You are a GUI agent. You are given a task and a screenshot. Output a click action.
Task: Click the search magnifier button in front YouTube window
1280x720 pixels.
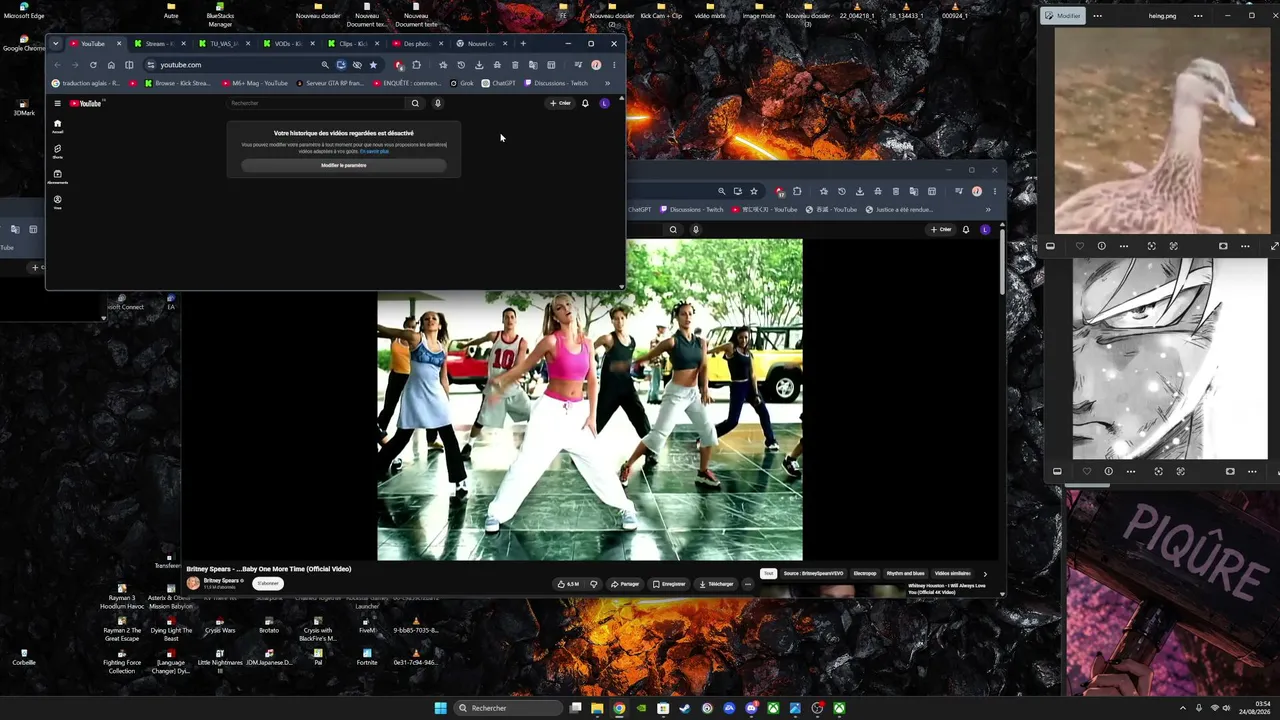click(x=415, y=103)
